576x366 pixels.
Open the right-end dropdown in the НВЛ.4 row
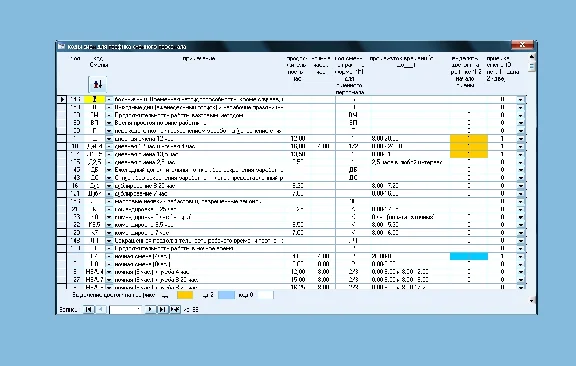(x=521, y=272)
